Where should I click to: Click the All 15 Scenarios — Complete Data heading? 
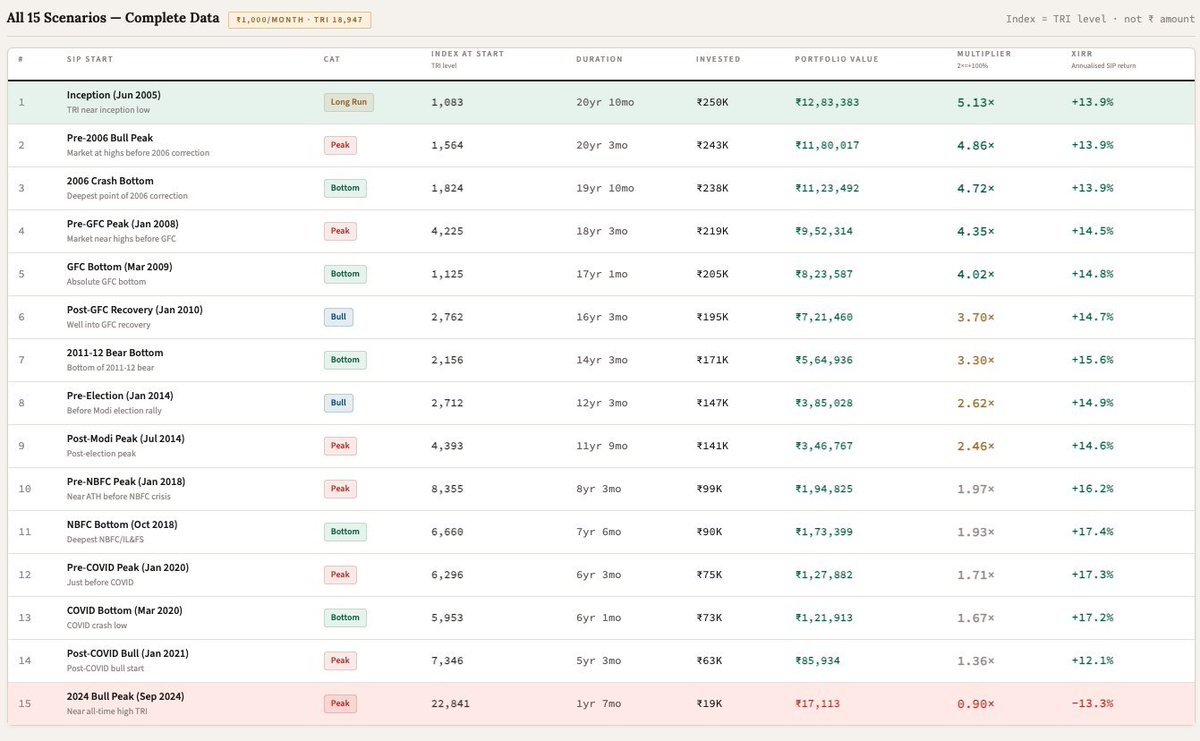coord(113,18)
